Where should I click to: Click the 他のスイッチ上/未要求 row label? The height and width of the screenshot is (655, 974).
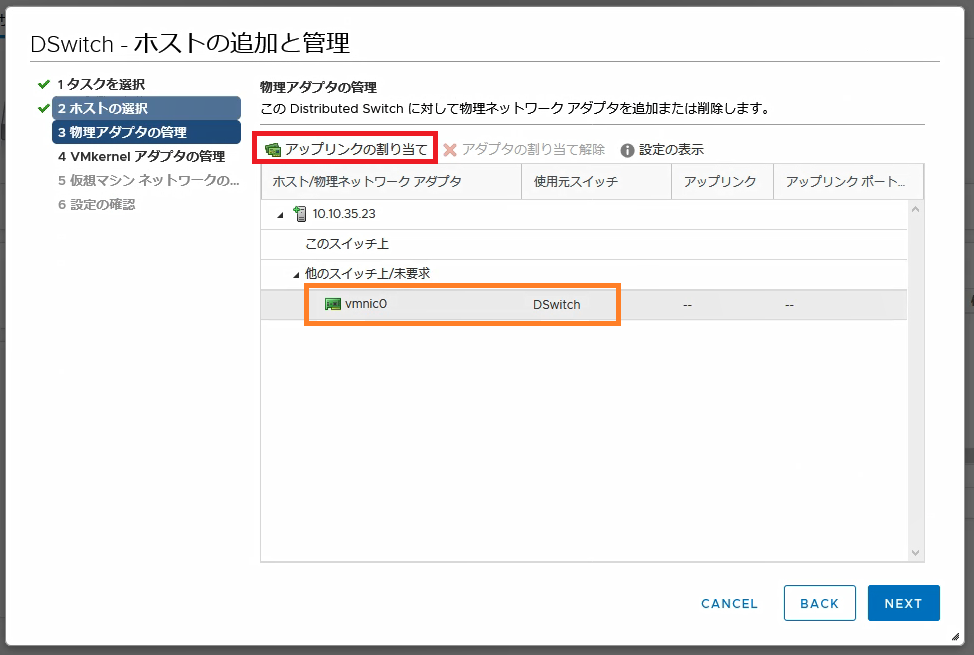point(367,273)
